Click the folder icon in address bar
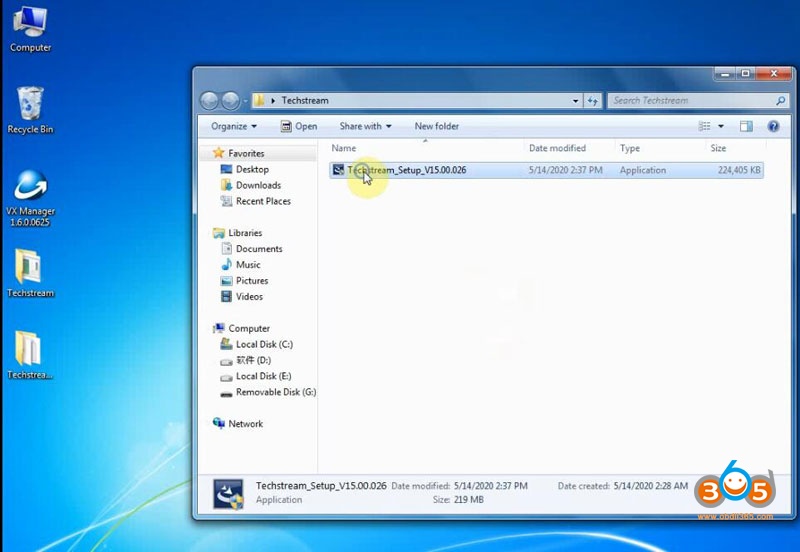Screen dimensions: 800x552 point(259,100)
